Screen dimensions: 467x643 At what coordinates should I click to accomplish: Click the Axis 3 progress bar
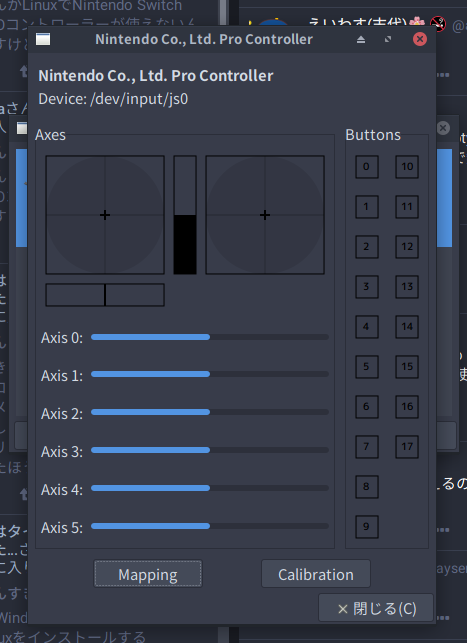pyautogui.click(x=210, y=450)
